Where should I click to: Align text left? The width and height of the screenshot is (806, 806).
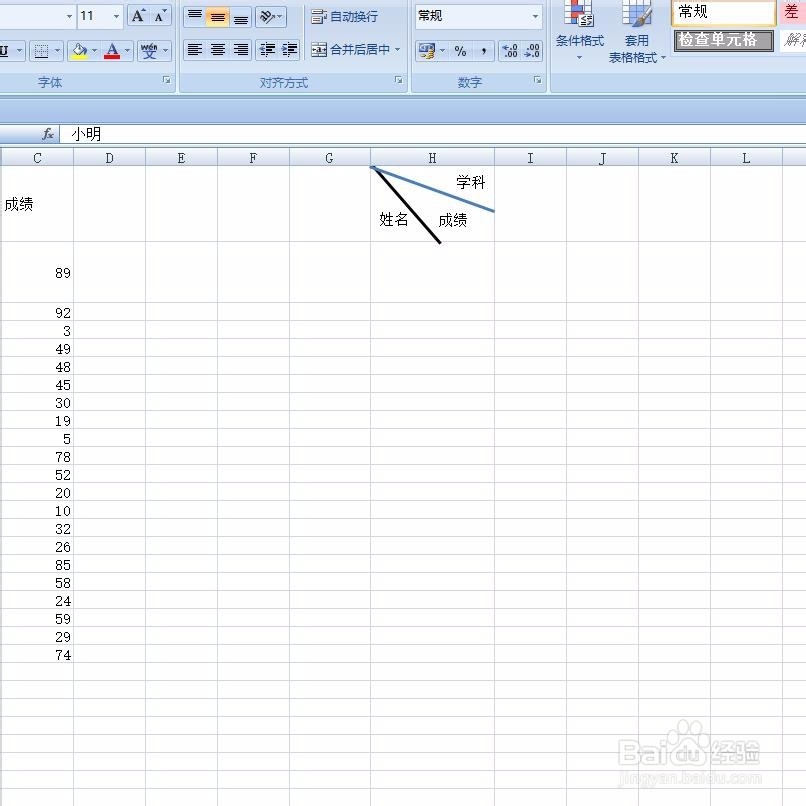tap(194, 50)
